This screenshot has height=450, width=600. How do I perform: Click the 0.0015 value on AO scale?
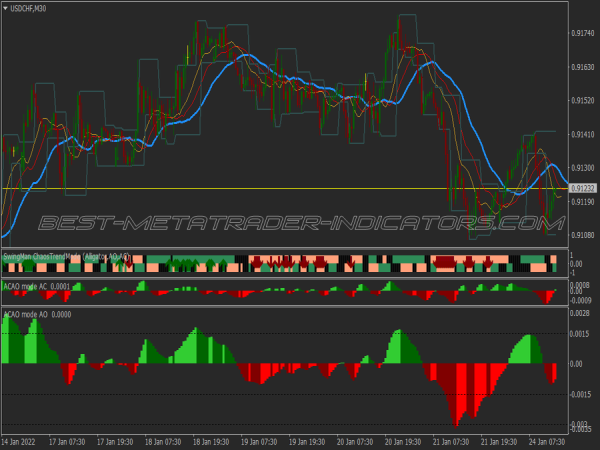pos(580,334)
